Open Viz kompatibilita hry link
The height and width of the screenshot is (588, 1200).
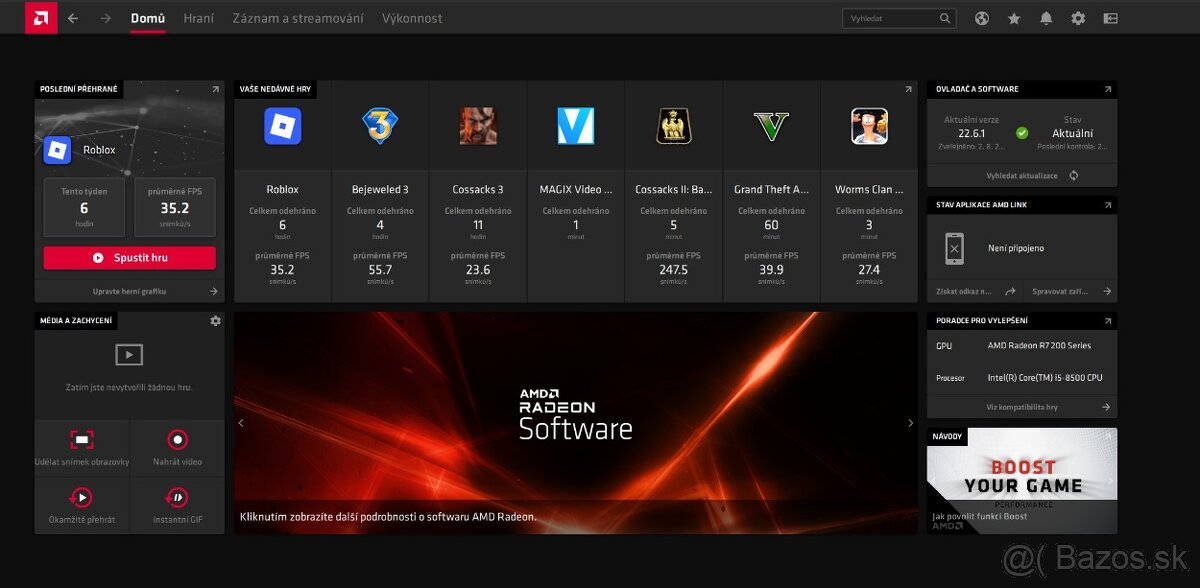[x=1022, y=407]
